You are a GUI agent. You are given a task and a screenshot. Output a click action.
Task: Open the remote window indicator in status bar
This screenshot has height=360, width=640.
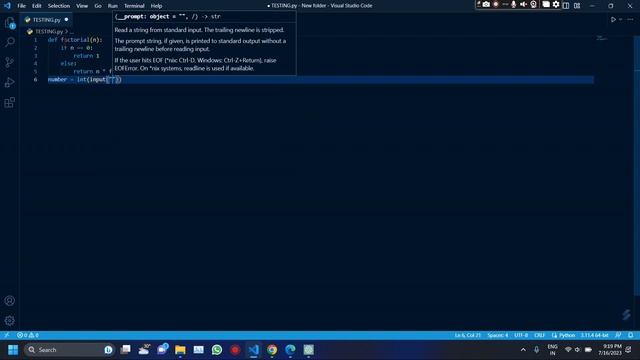(7, 335)
